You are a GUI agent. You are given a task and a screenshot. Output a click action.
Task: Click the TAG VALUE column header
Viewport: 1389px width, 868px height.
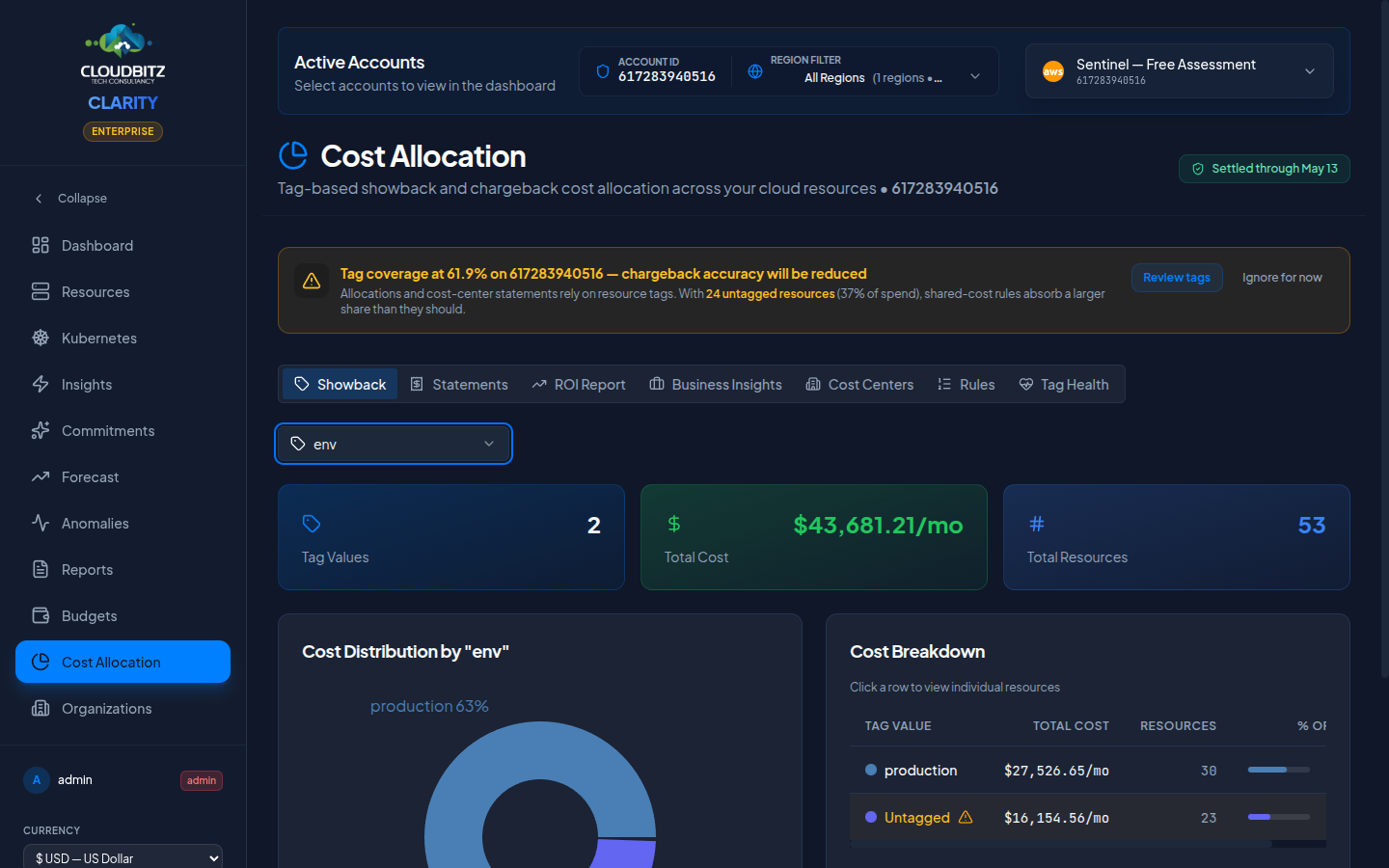coord(898,725)
